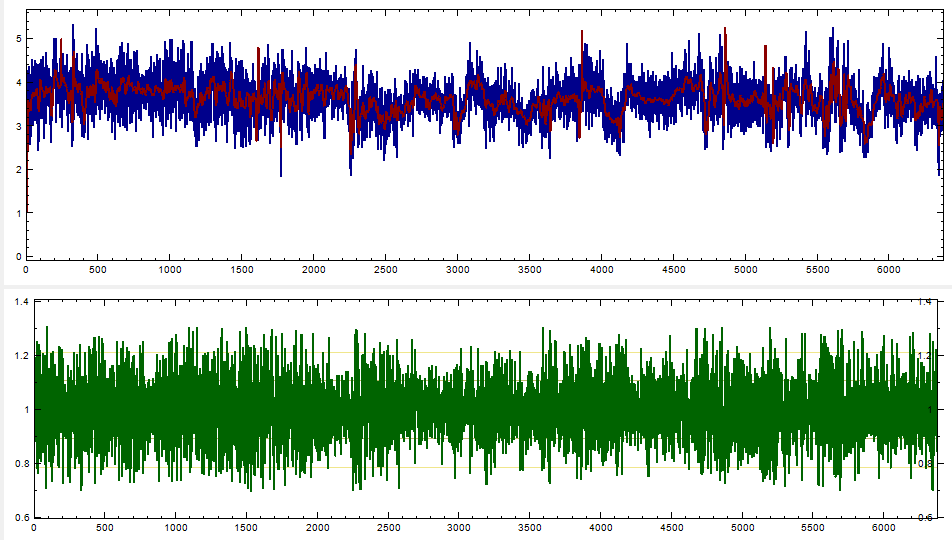
Task: Click y-axis value 1 on top chart
Action: point(19,213)
